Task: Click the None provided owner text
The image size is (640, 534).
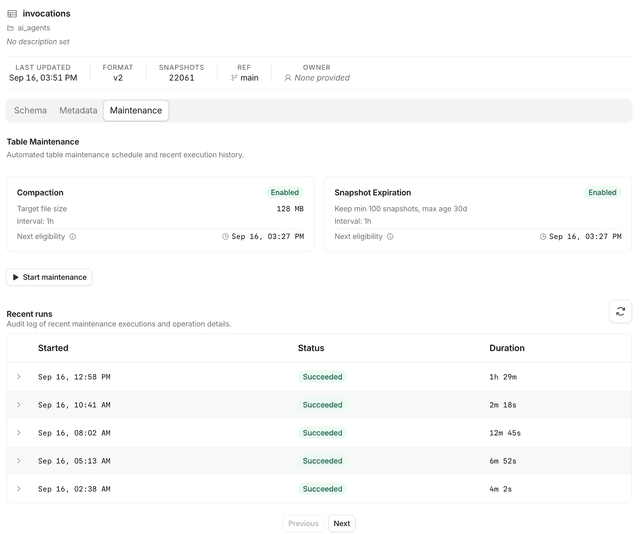Action: point(322,78)
